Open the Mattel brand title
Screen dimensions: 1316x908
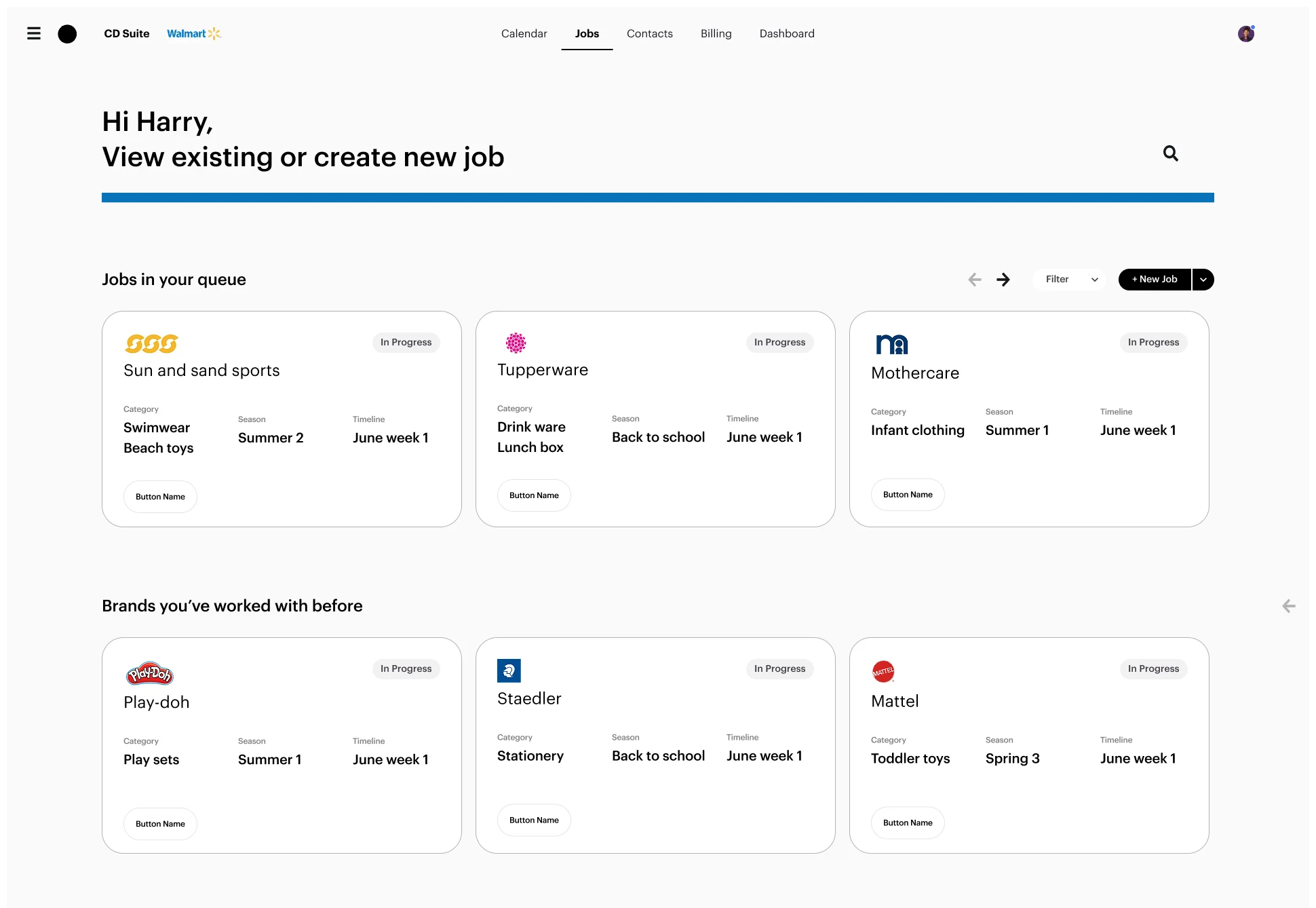[895, 702]
